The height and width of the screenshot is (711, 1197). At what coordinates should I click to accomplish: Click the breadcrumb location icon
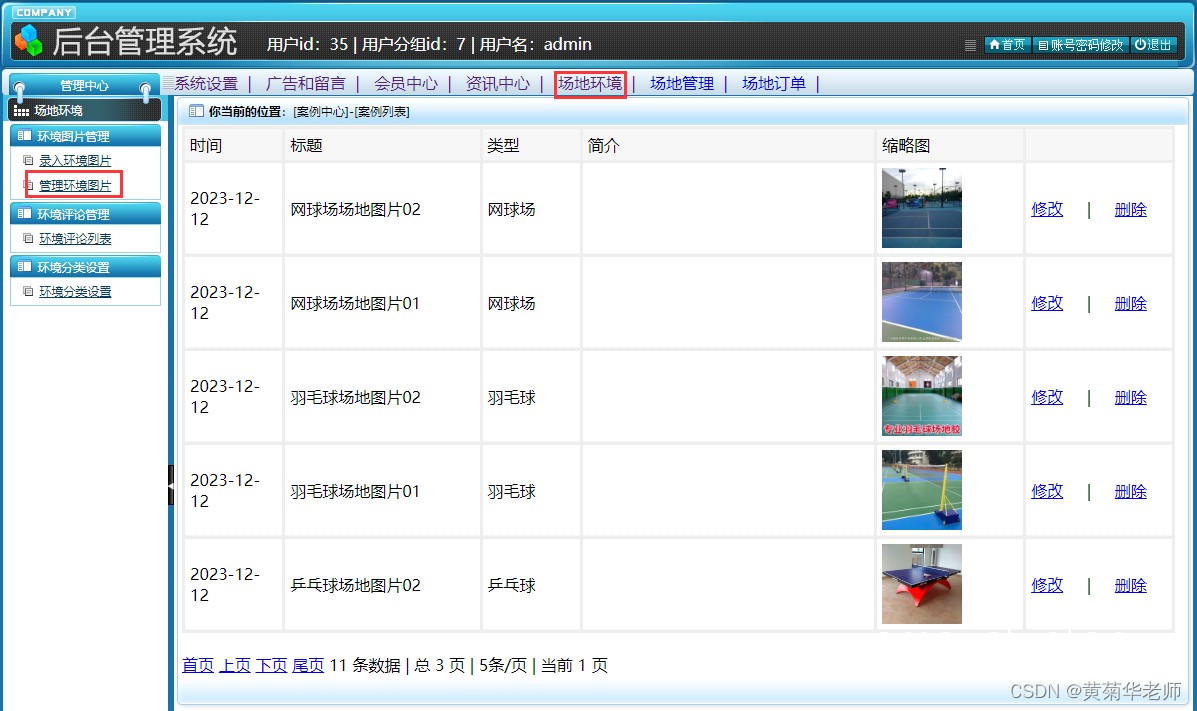point(196,111)
